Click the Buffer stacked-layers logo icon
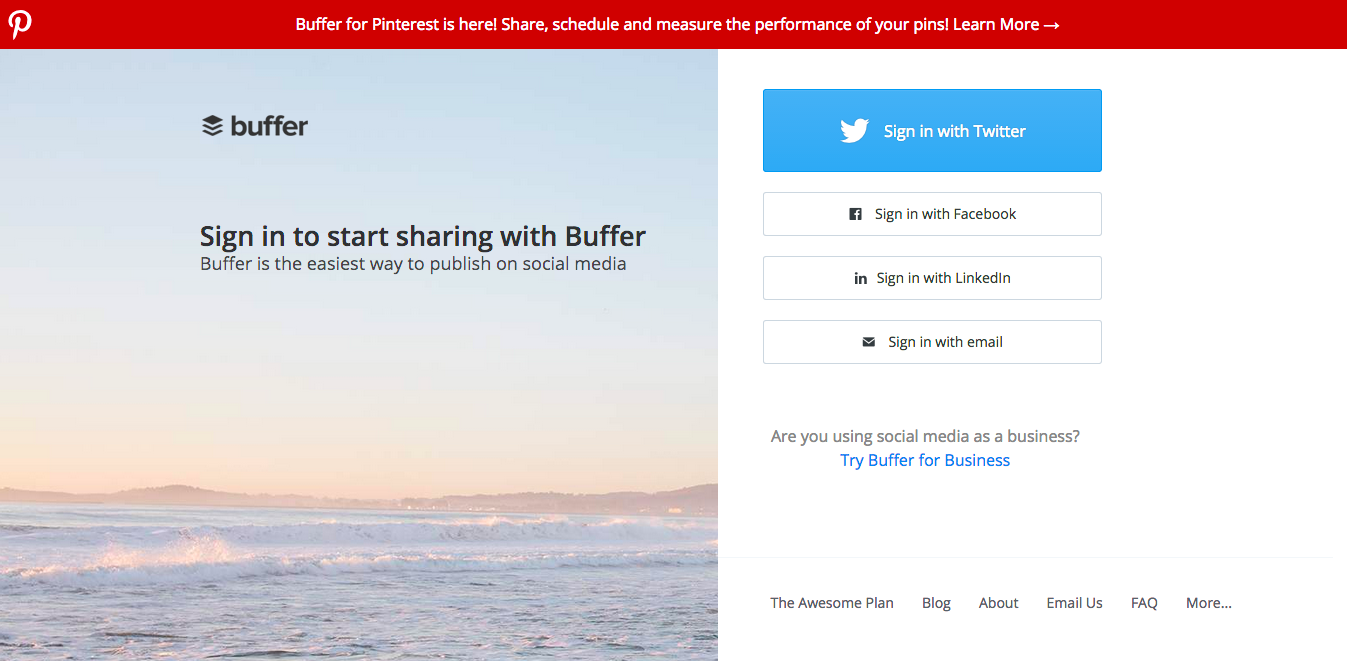Viewport: 1347px width, 661px height. pyautogui.click(x=211, y=126)
